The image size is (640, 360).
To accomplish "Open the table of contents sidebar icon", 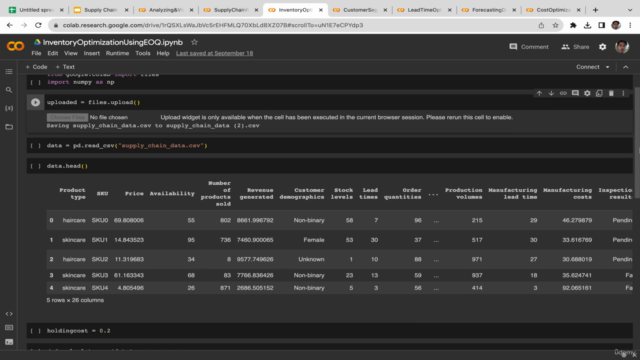I will point(9,72).
